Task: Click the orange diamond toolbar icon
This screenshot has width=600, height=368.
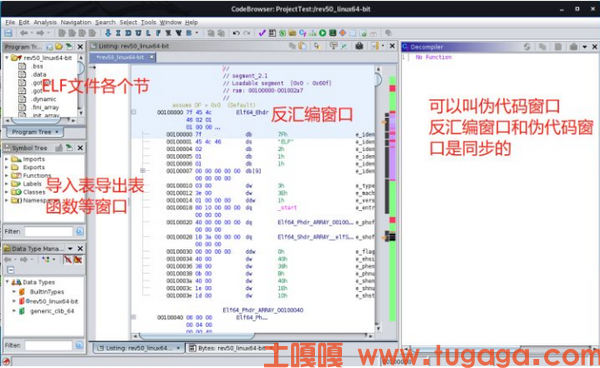Action: point(342,33)
